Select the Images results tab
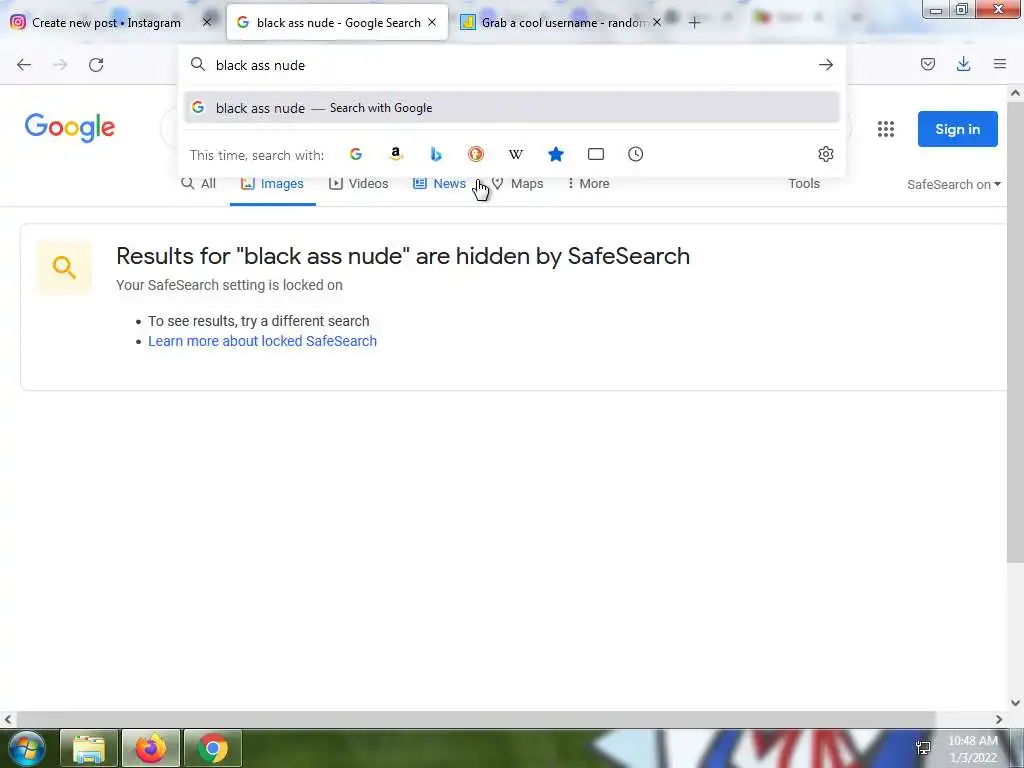 pyautogui.click(x=272, y=184)
